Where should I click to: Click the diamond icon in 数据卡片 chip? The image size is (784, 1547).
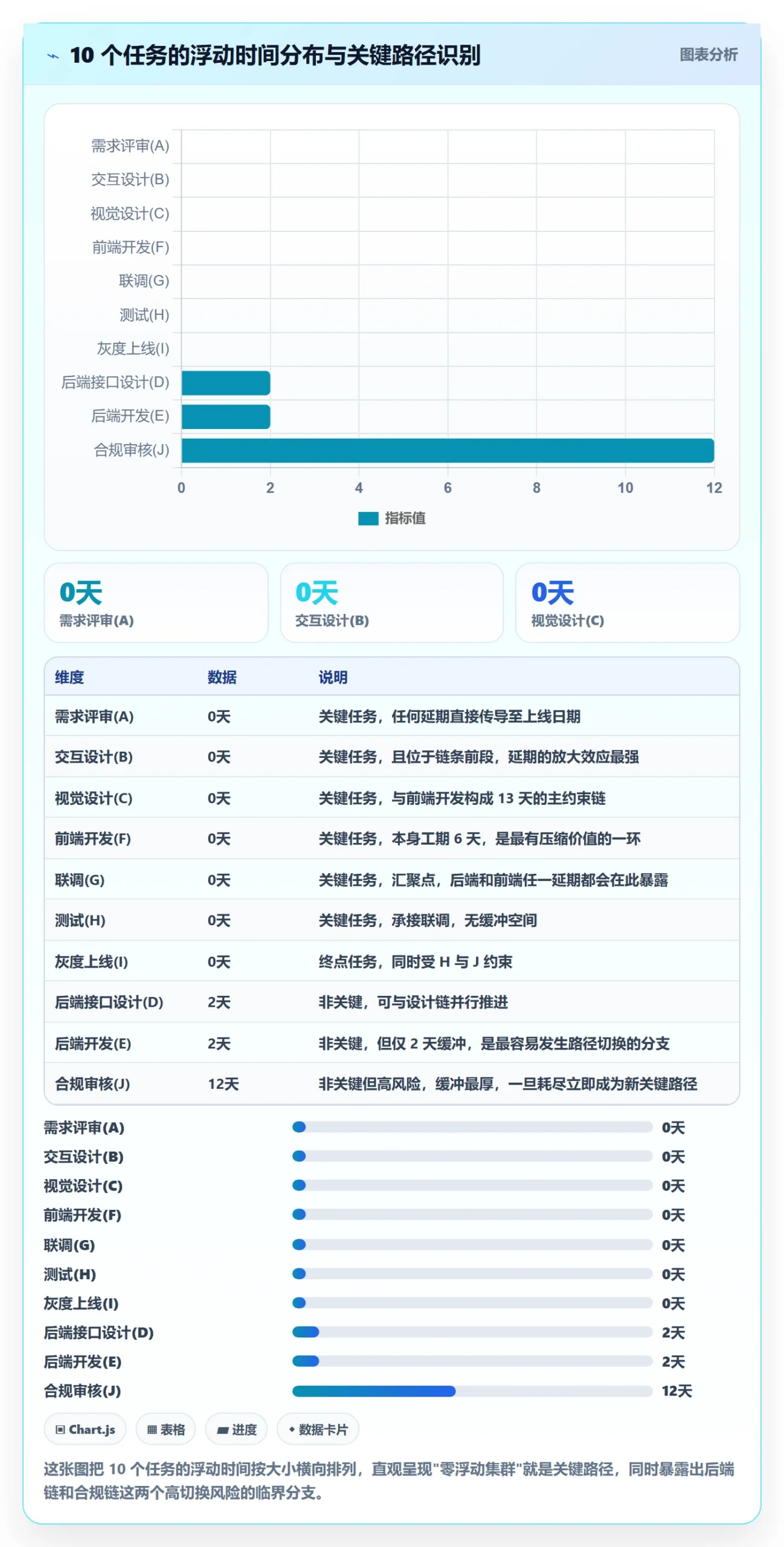pyautogui.click(x=292, y=1429)
